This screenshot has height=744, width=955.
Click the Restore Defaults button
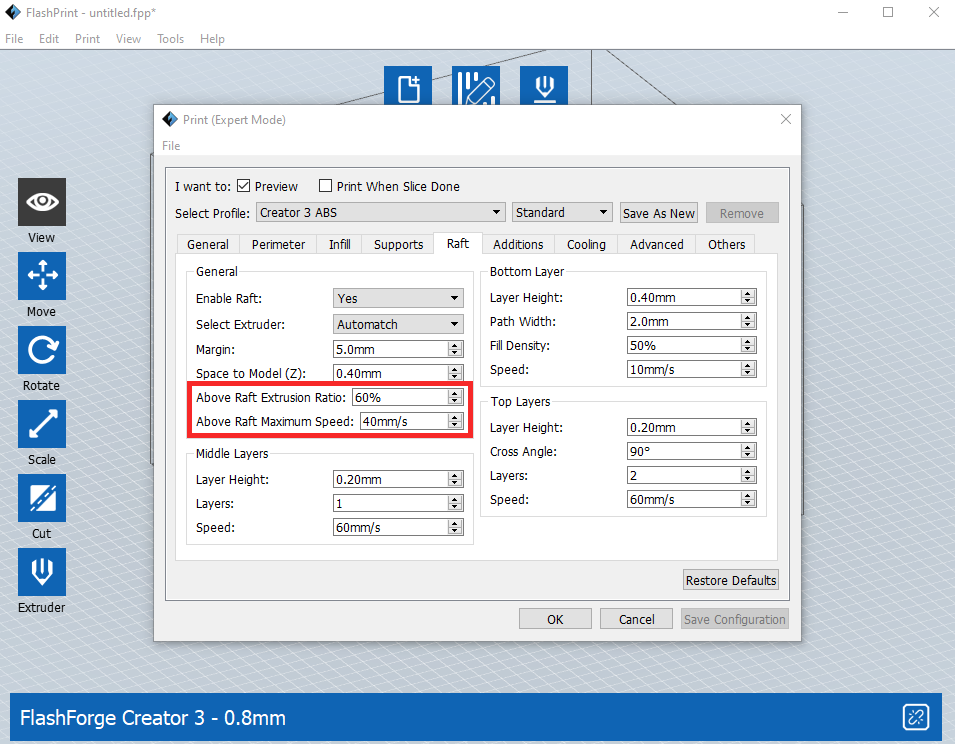(731, 580)
